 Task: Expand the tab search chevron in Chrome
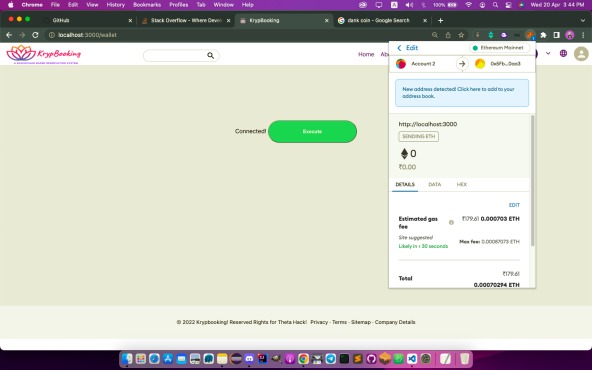pos(583,20)
